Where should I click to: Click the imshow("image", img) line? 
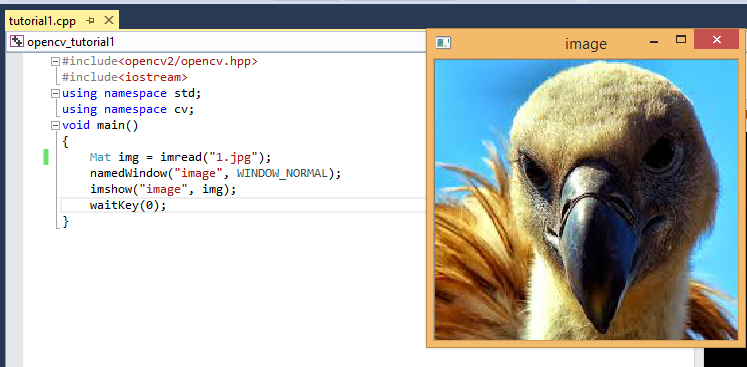click(x=163, y=190)
